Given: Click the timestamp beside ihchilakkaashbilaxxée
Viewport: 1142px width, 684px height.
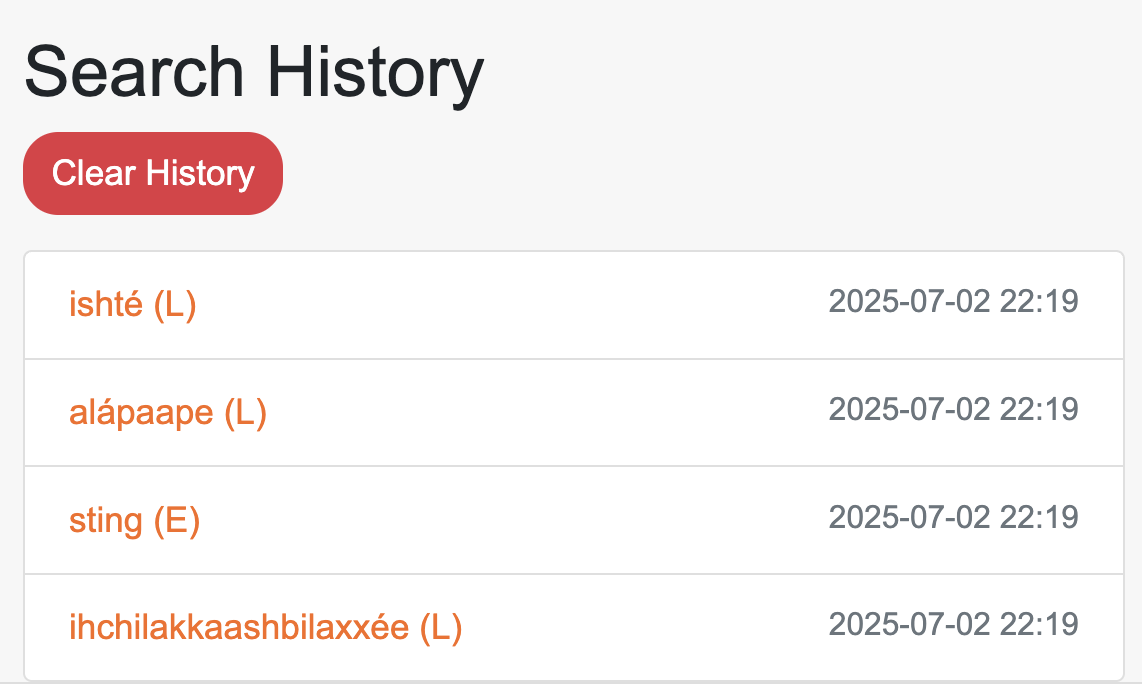Looking at the screenshot, I should click(953, 624).
